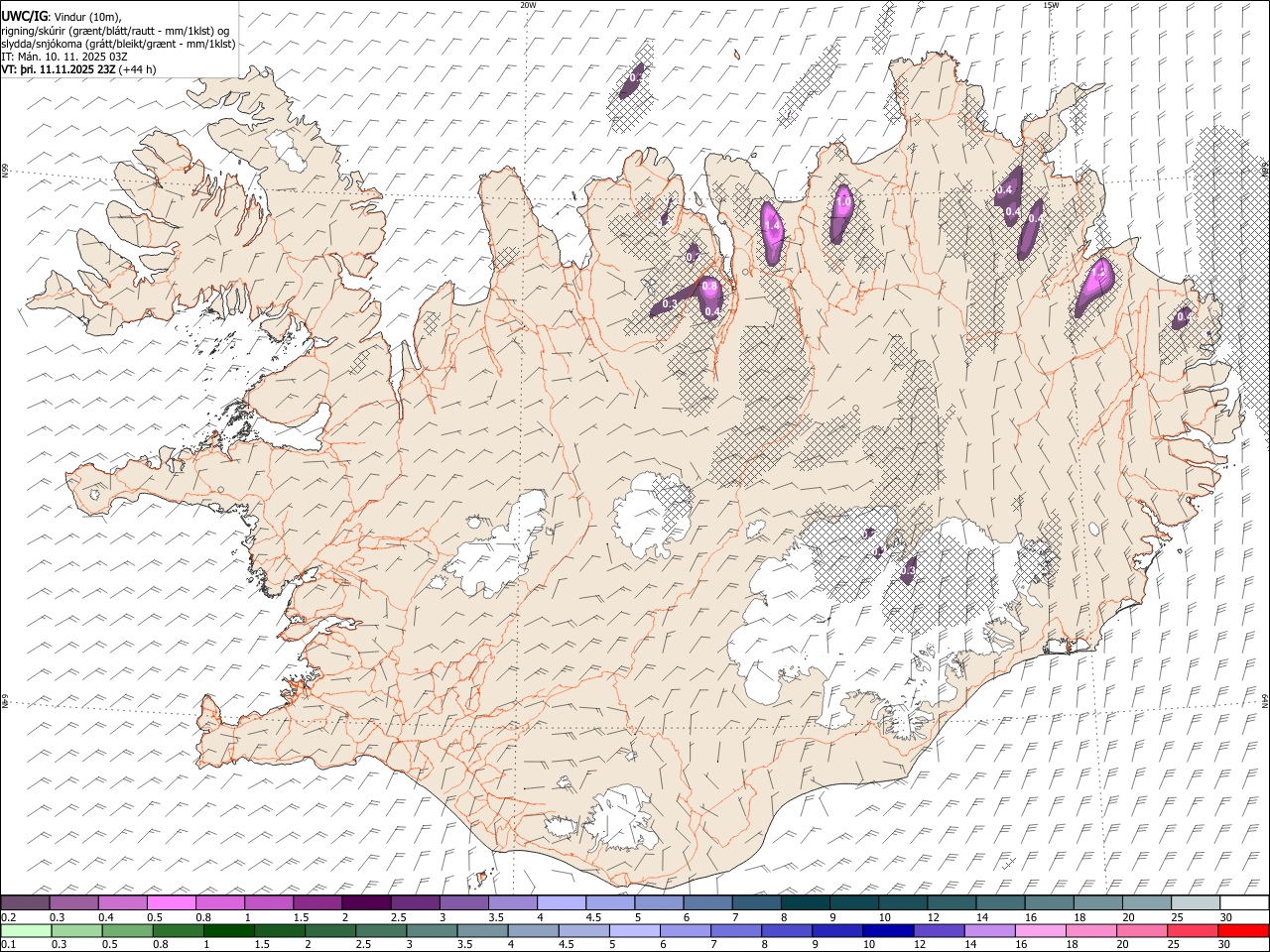Click the 'UWC/IG: Vindur (10m)' title line
The height and width of the screenshot is (952, 1270).
[62, 15]
